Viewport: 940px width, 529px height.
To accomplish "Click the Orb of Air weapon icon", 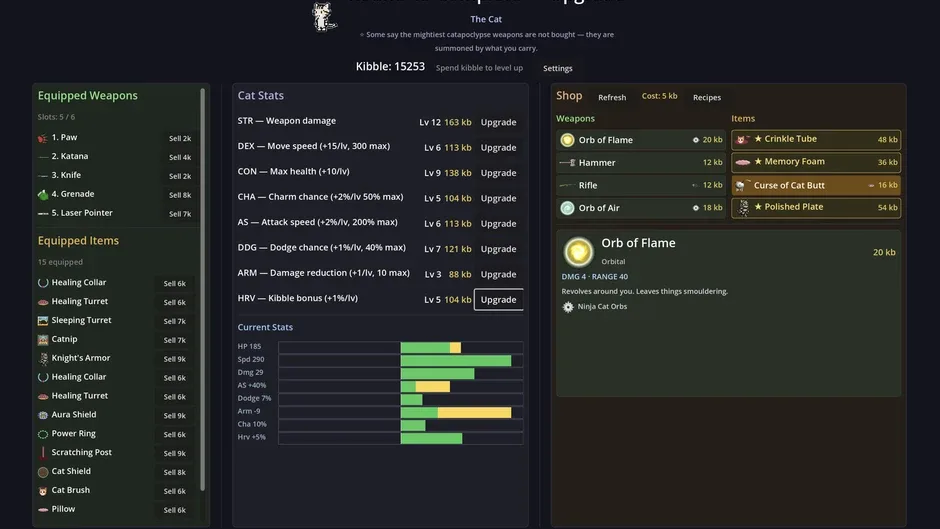I will 567,208.
